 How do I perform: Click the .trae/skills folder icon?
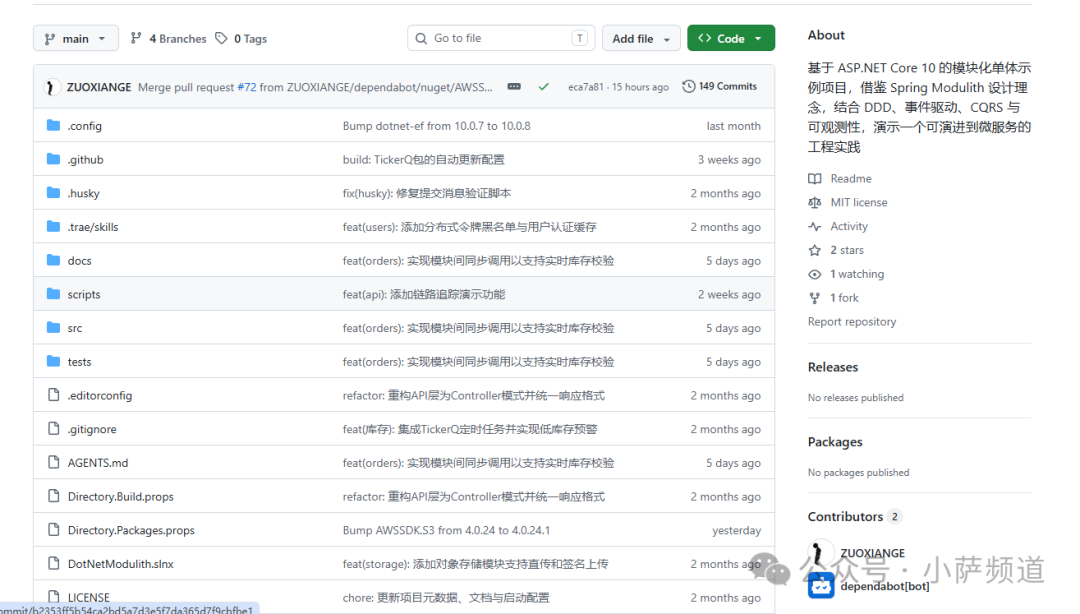53,227
